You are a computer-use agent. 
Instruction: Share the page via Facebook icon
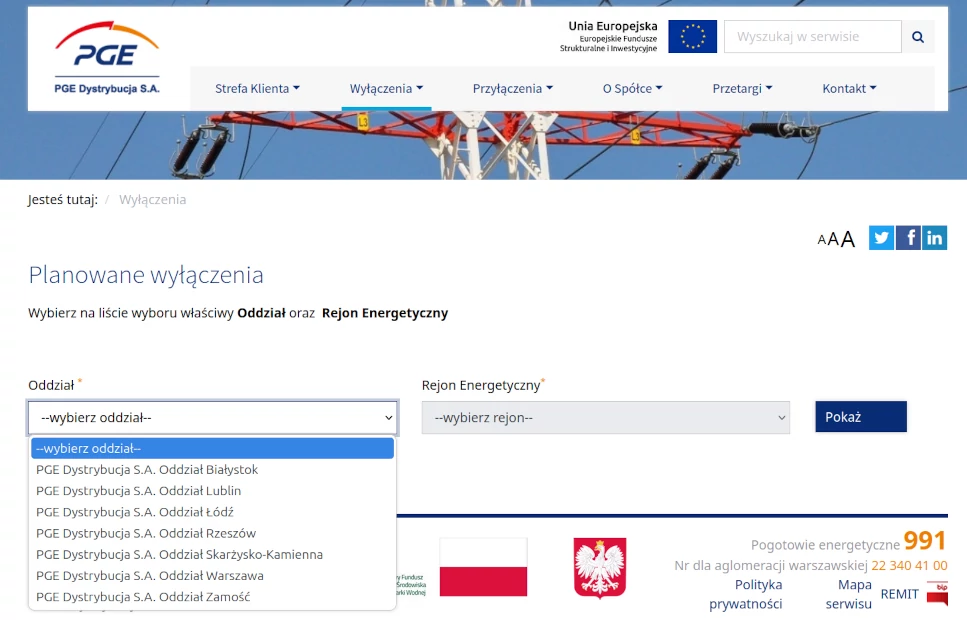point(908,238)
